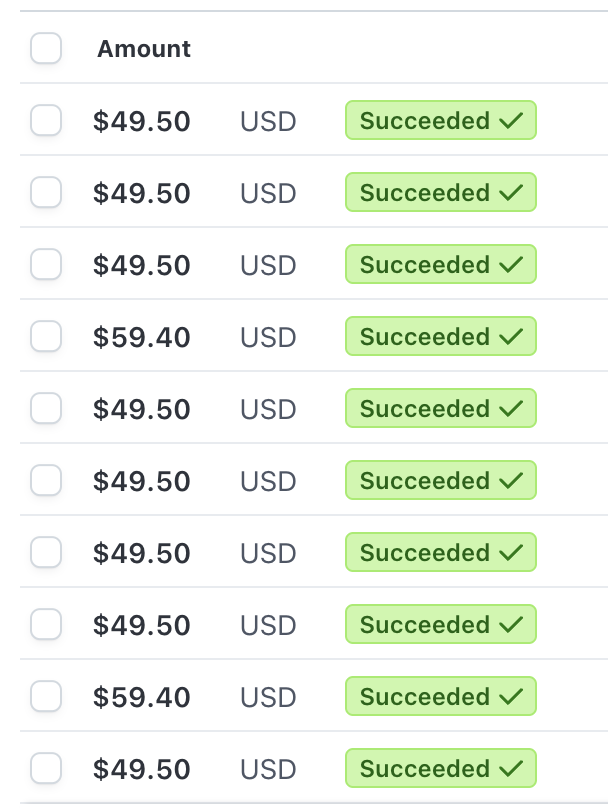
Task: Open the first $59.40 payment amount
Action: point(142,338)
